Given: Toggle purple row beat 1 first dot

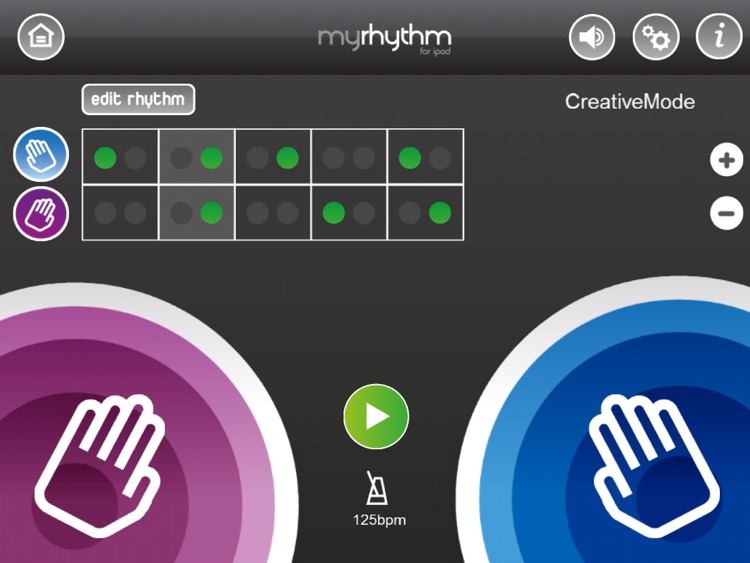Looking at the screenshot, I should click(x=105, y=213).
